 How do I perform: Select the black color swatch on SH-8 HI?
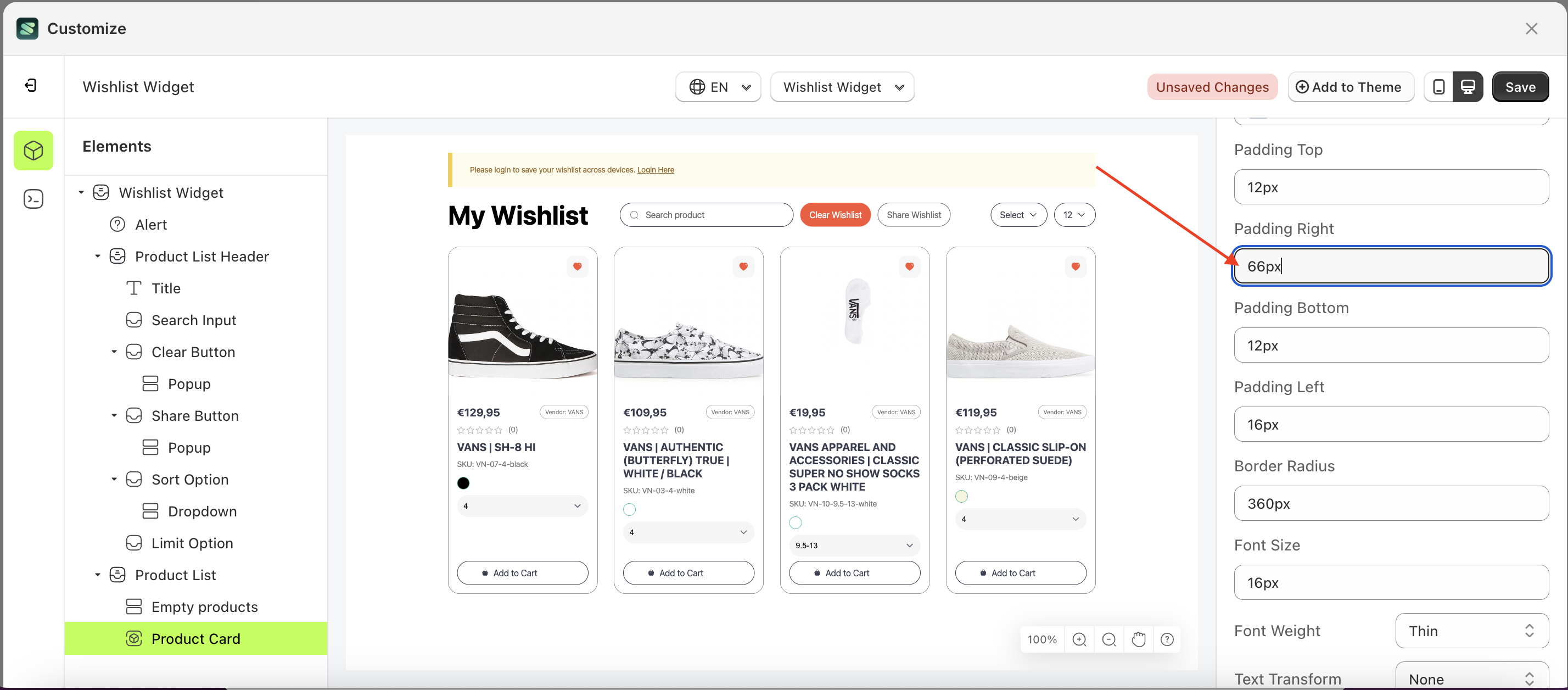tap(463, 483)
